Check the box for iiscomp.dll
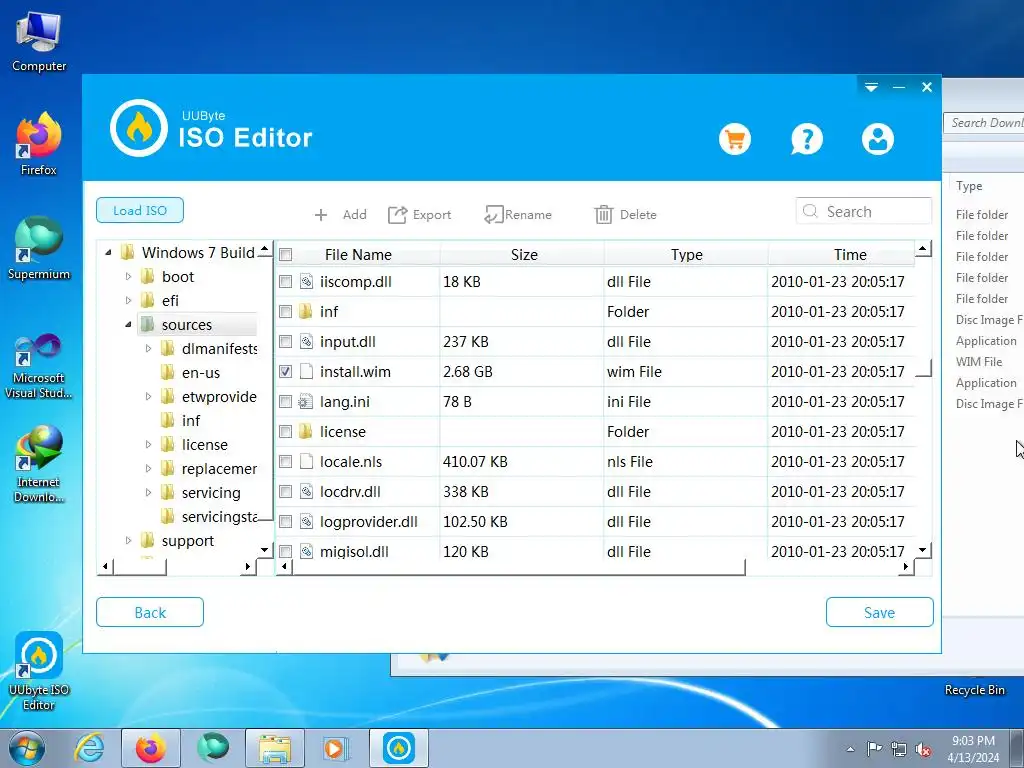This screenshot has width=1024, height=768. click(285, 281)
